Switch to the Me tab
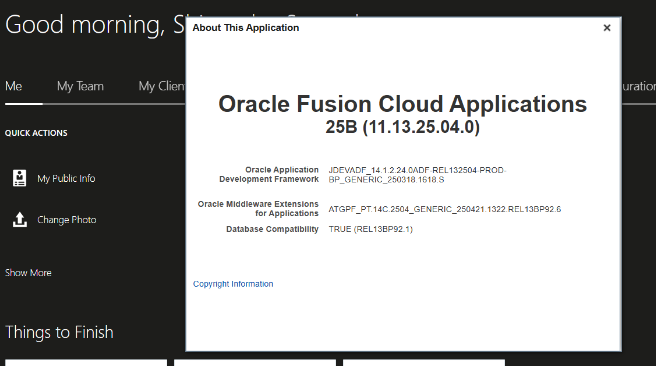The image size is (656, 366). (x=14, y=86)
